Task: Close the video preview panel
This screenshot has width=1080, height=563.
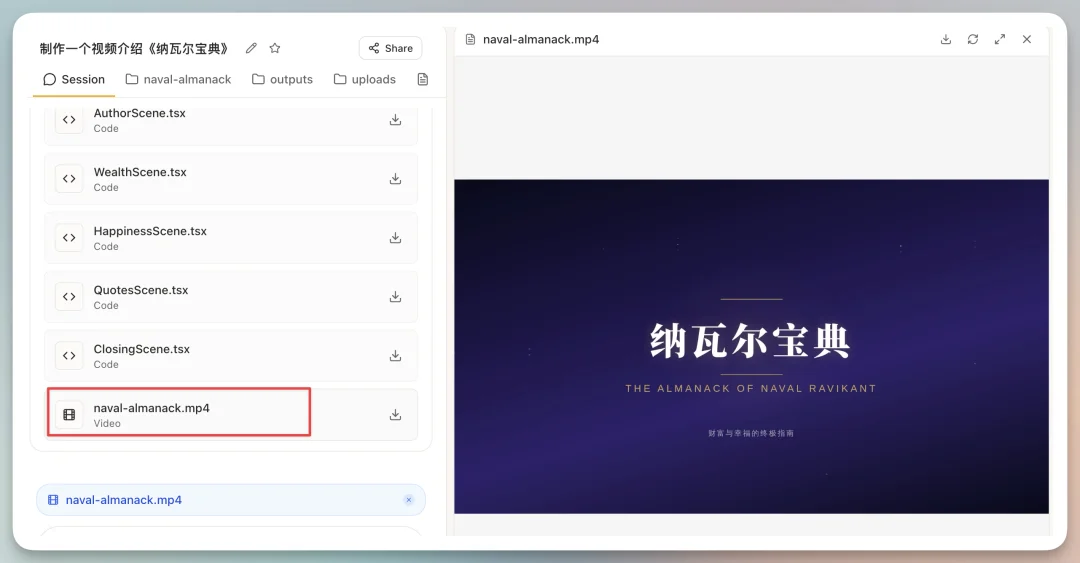Action: (x=1026, y=39)
